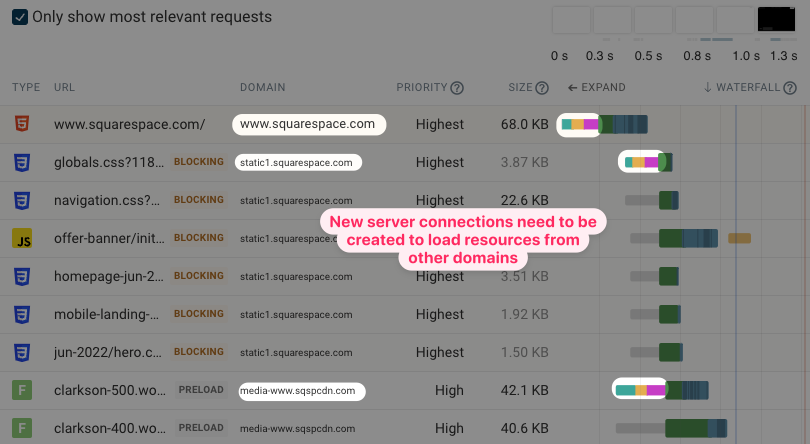This screenshot has width=810, height=444.
Task: Click the URL column header
Action: (x=64, y=87)
